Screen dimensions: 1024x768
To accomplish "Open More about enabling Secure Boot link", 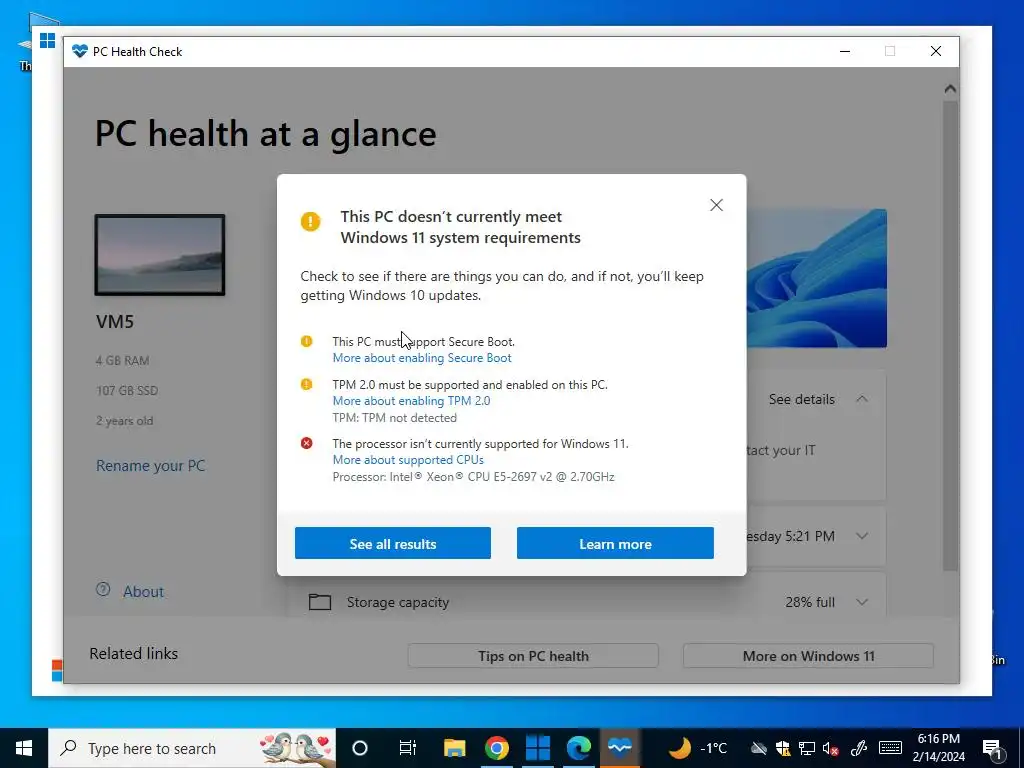I will (422, 358).
